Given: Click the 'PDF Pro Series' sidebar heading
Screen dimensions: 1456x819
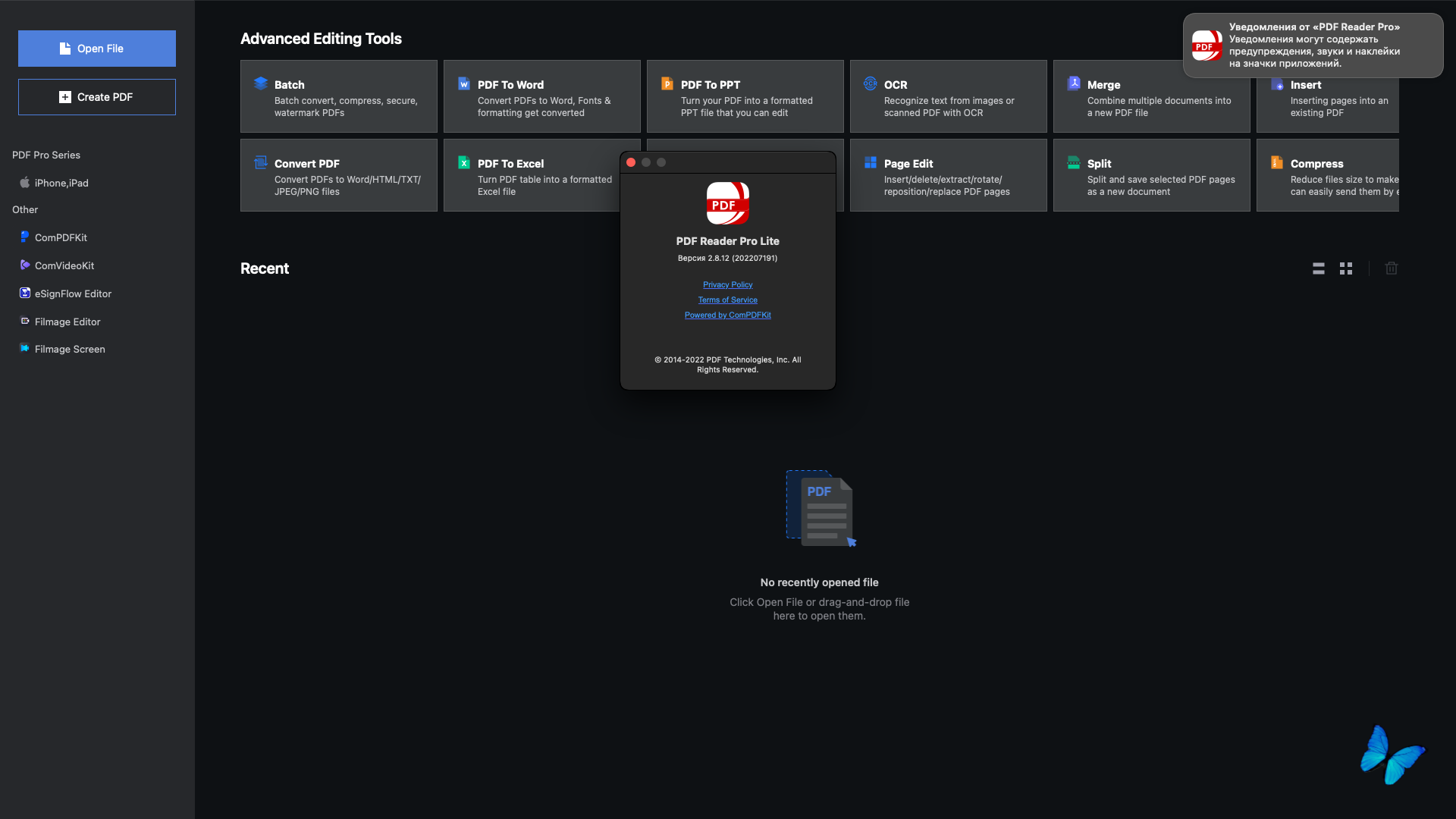Looking at the screenshot, I should (x=46, y=155).
